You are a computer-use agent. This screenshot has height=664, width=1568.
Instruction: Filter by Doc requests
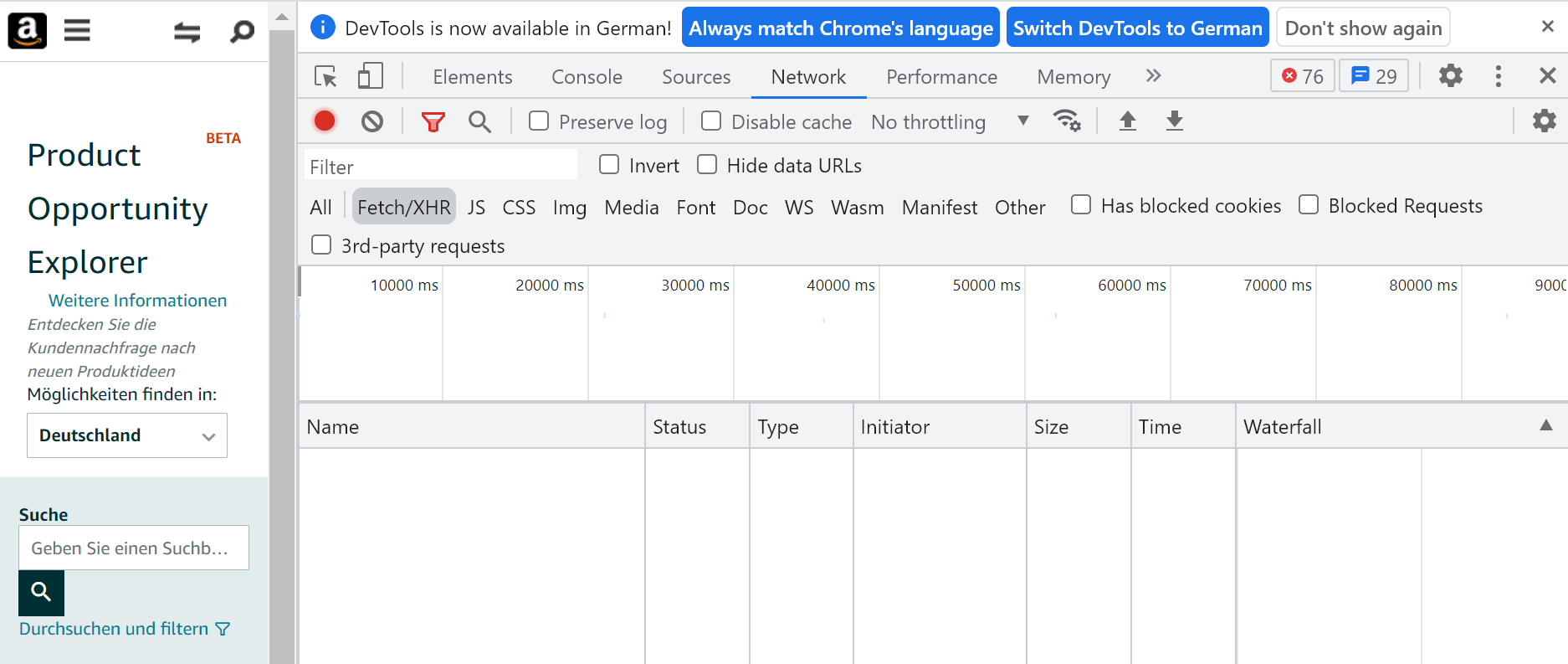(751, 207)
